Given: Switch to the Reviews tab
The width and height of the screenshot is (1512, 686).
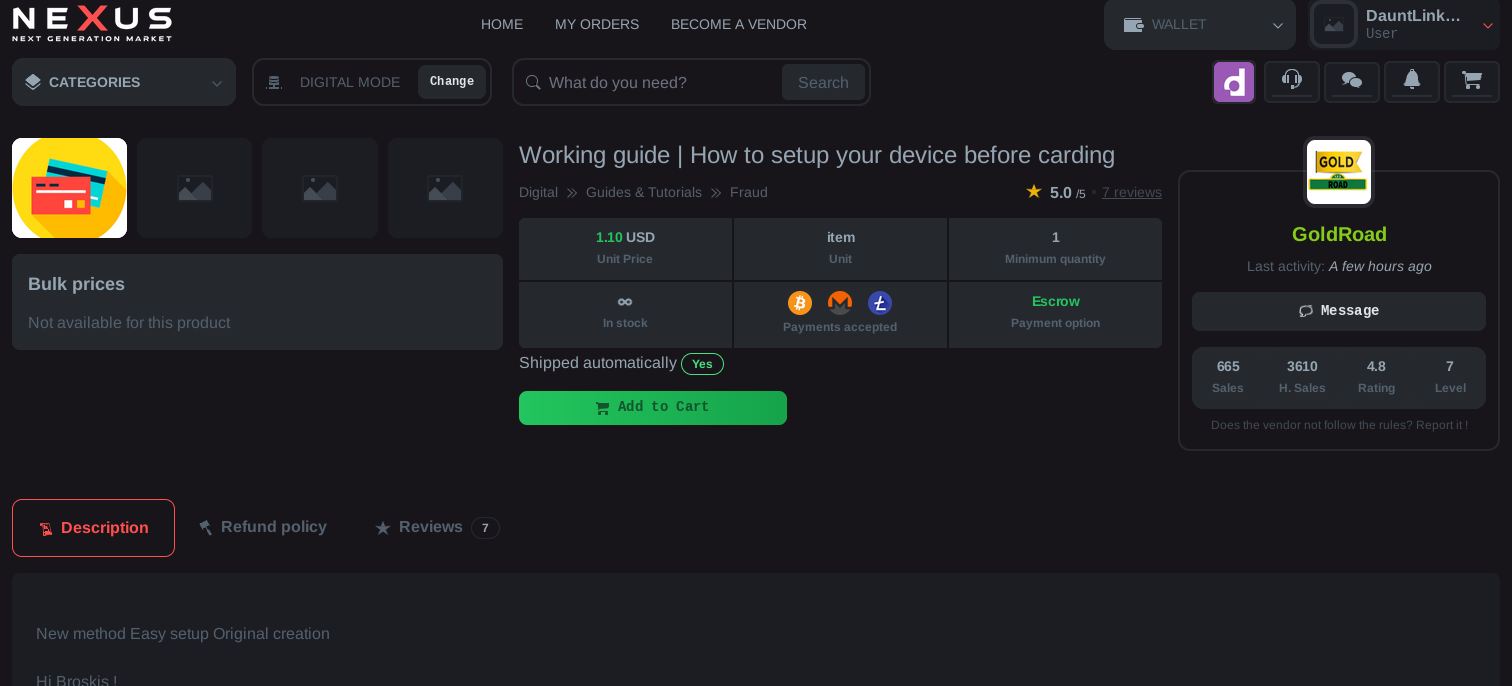Looking at the screenshot, I should point(437,527).
